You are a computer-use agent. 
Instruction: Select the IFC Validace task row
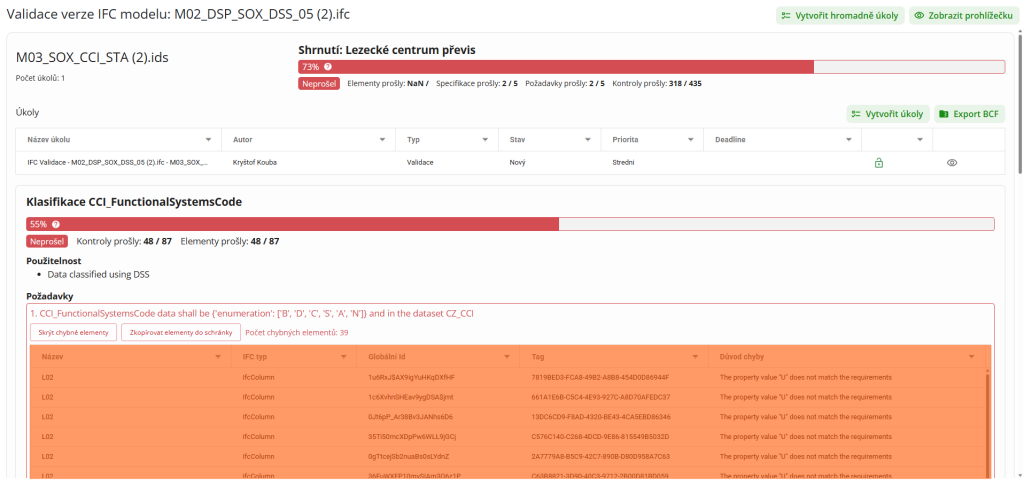pos(117,163)
